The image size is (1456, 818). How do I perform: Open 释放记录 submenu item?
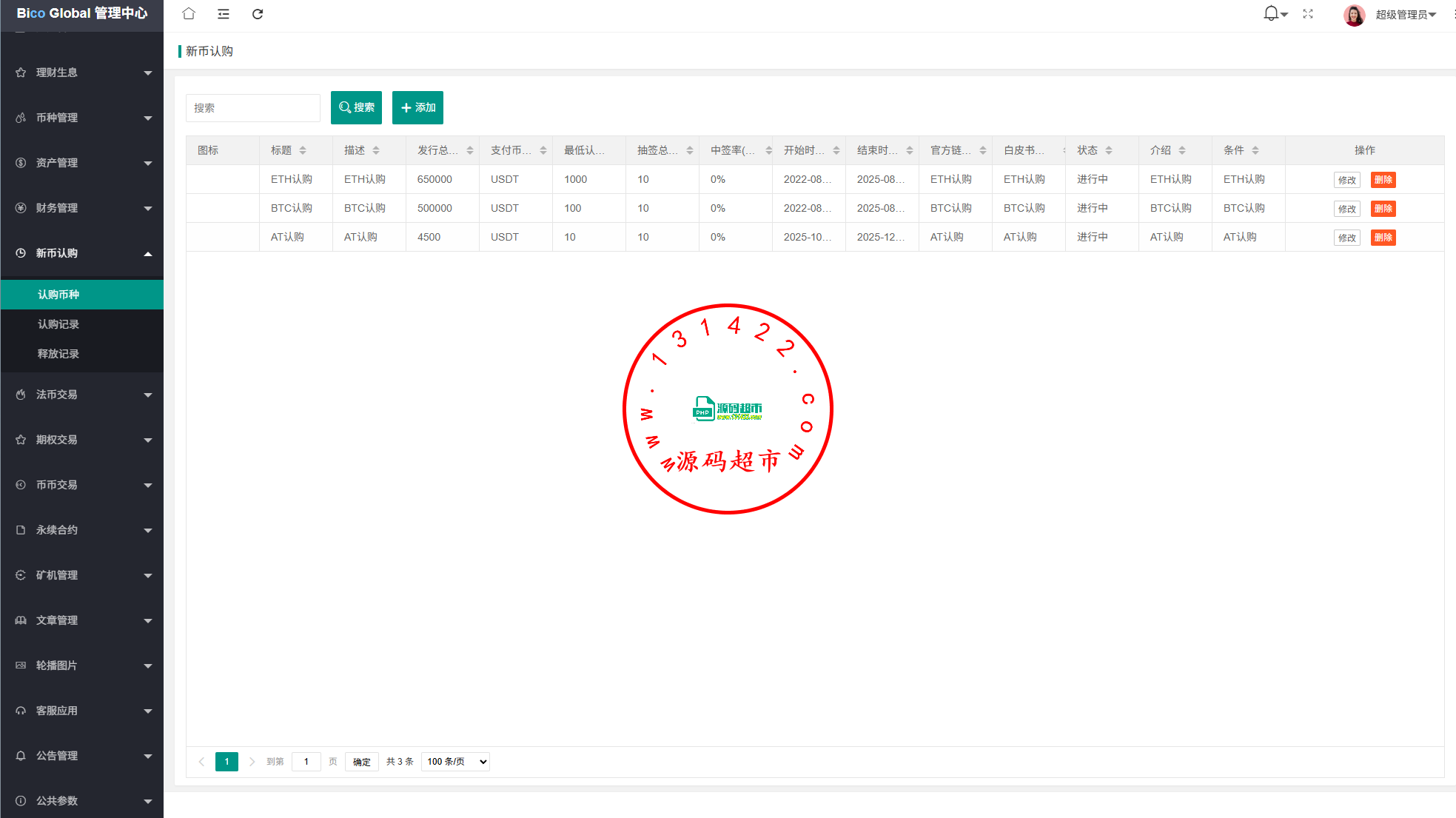pyautogui.click(x=58, y=354)
